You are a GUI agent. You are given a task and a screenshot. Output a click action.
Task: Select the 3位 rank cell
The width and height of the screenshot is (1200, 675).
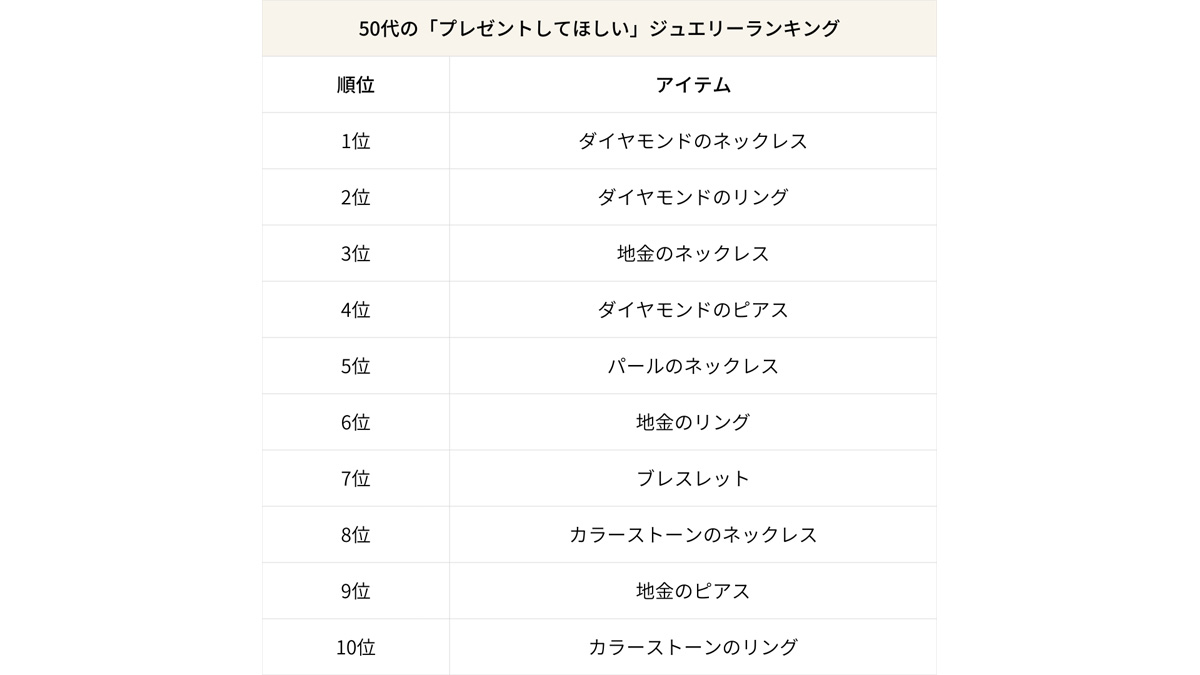(x=356, y=253)
